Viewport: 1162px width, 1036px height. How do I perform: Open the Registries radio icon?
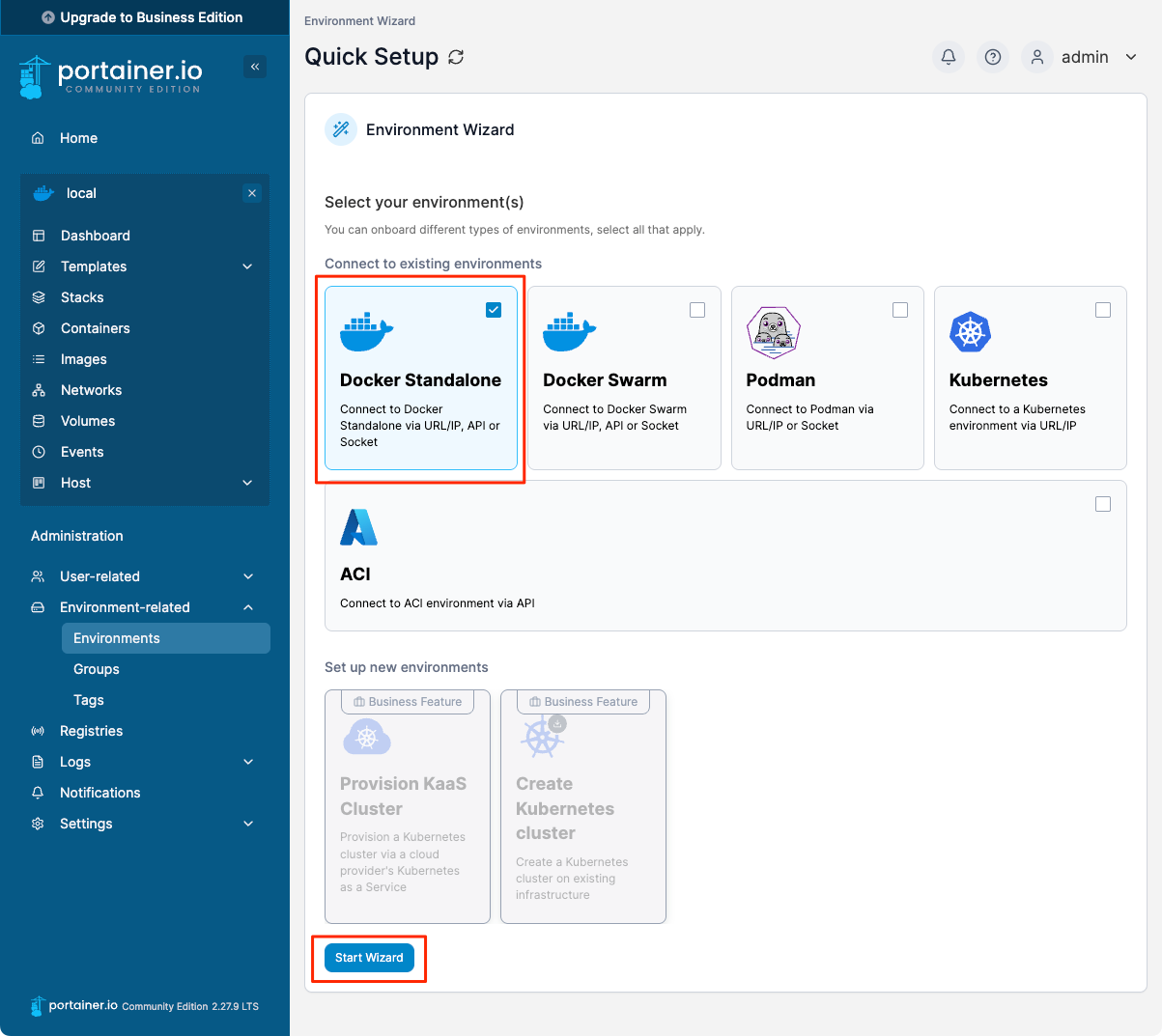pos(38,731)
